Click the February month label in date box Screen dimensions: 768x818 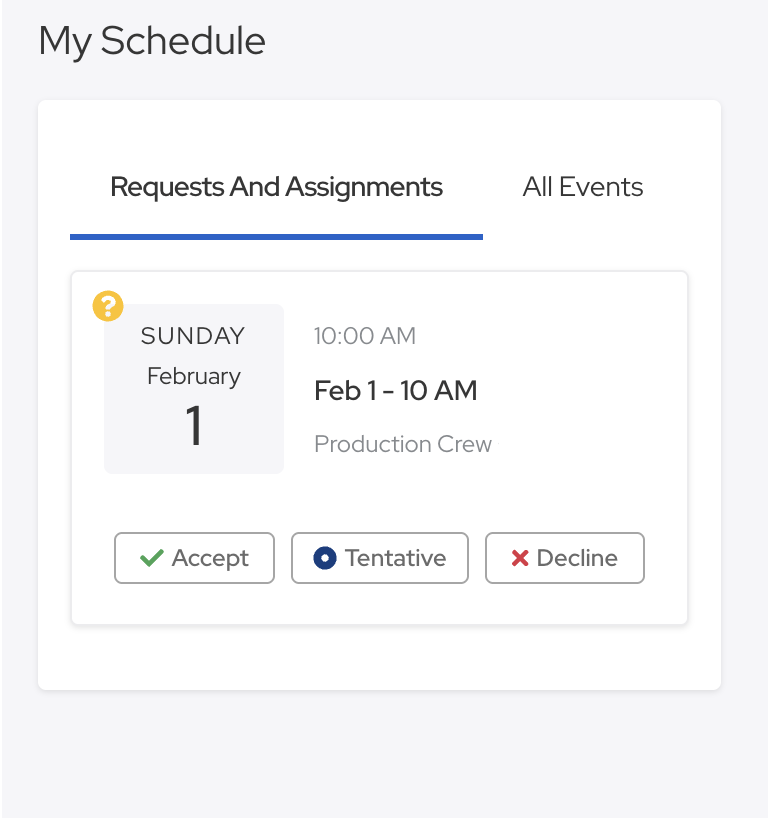pos(194,377)
